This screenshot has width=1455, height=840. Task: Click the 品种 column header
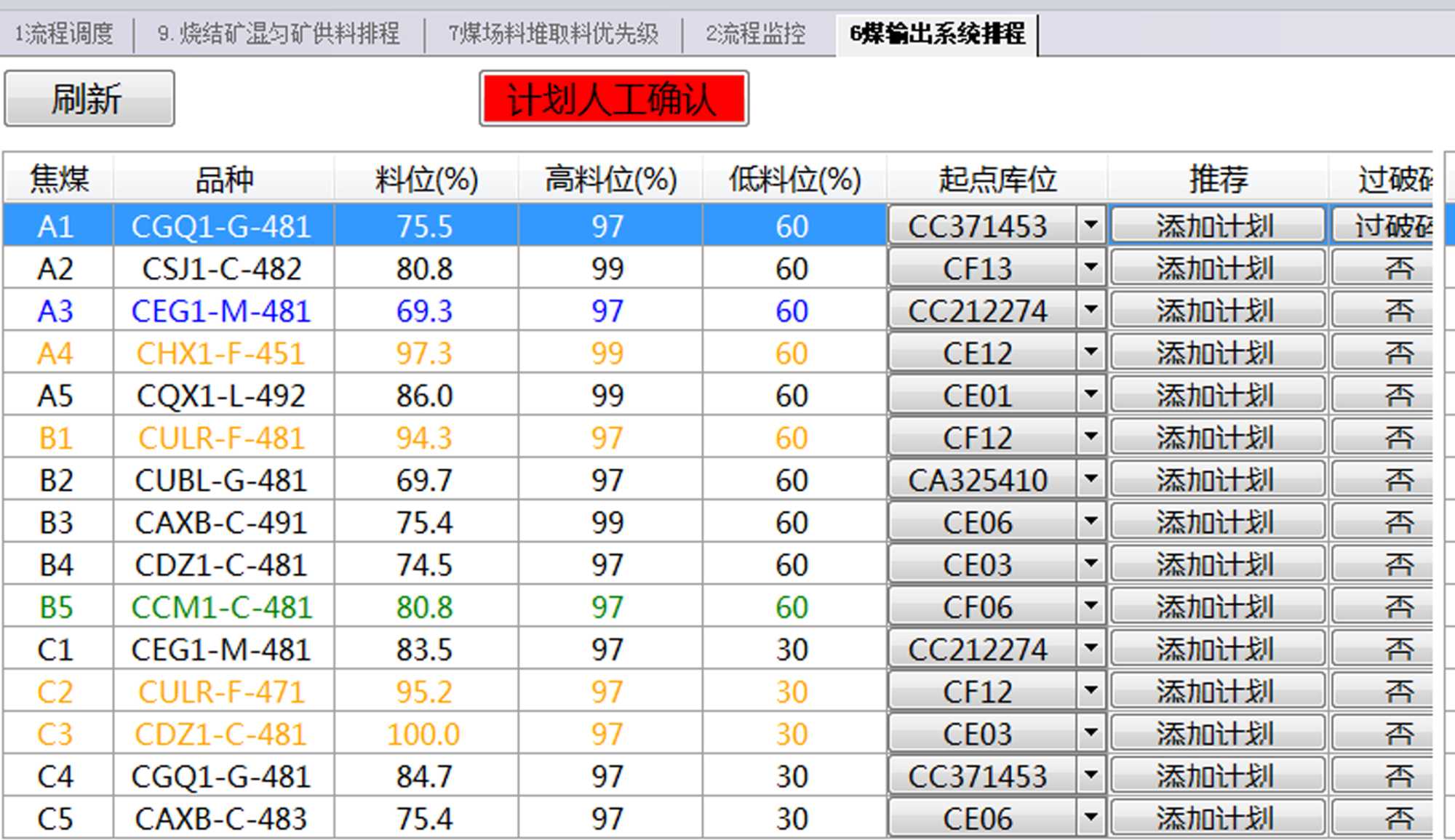[223, 179]
